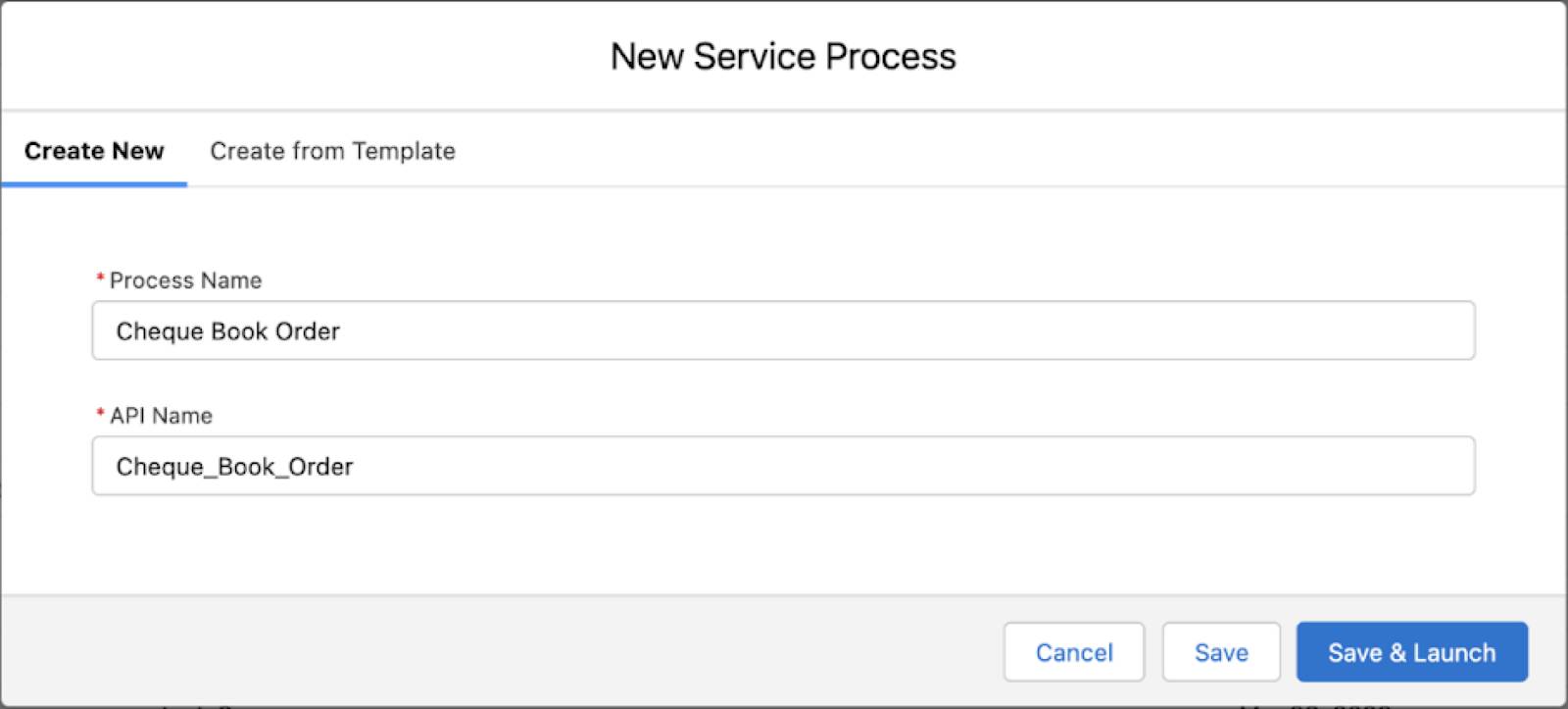Click inside the Process Name field
This screenshot has width=1568, height=709.
point(686,330)
